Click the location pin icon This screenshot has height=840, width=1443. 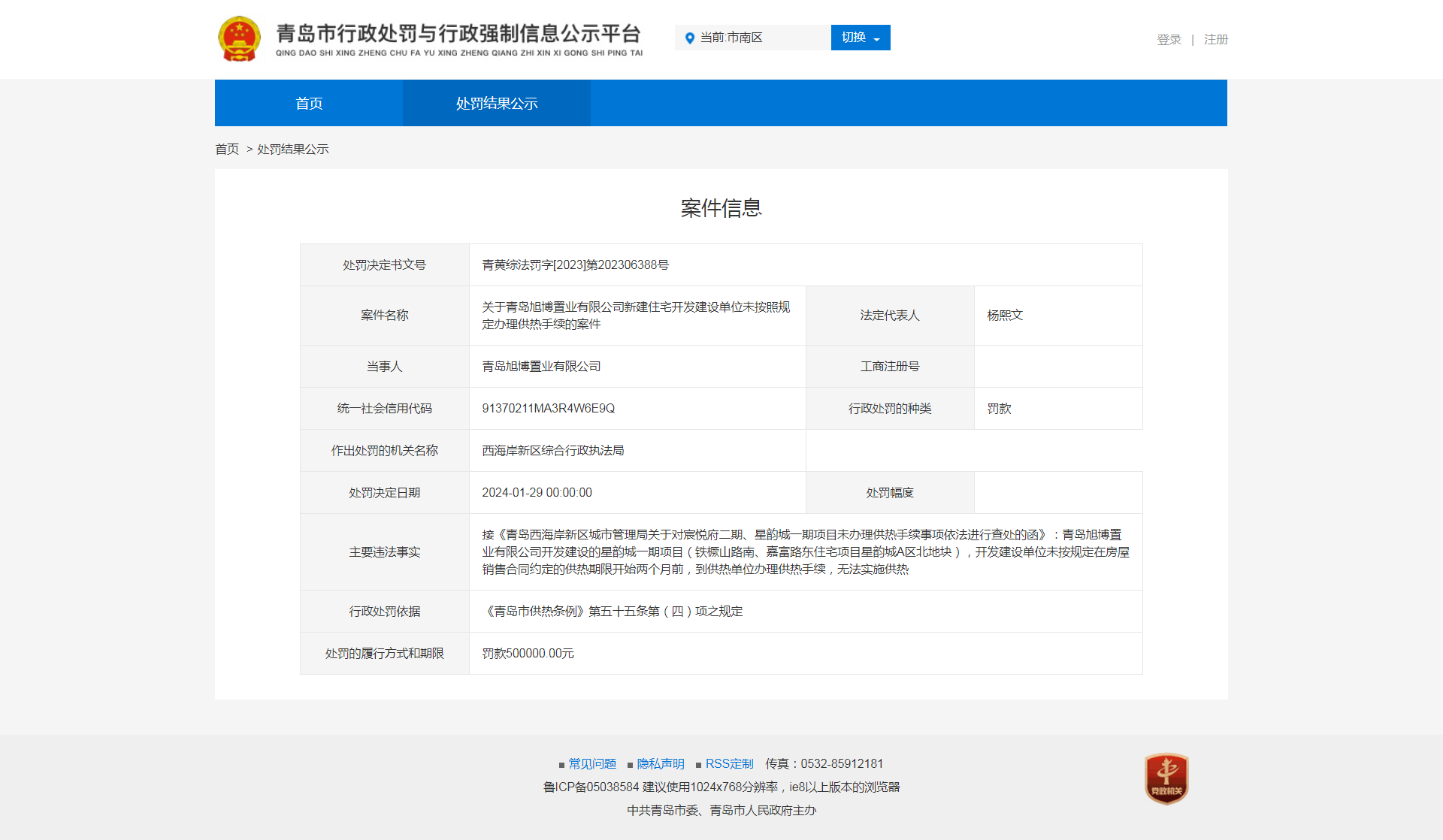click(689, 38)
